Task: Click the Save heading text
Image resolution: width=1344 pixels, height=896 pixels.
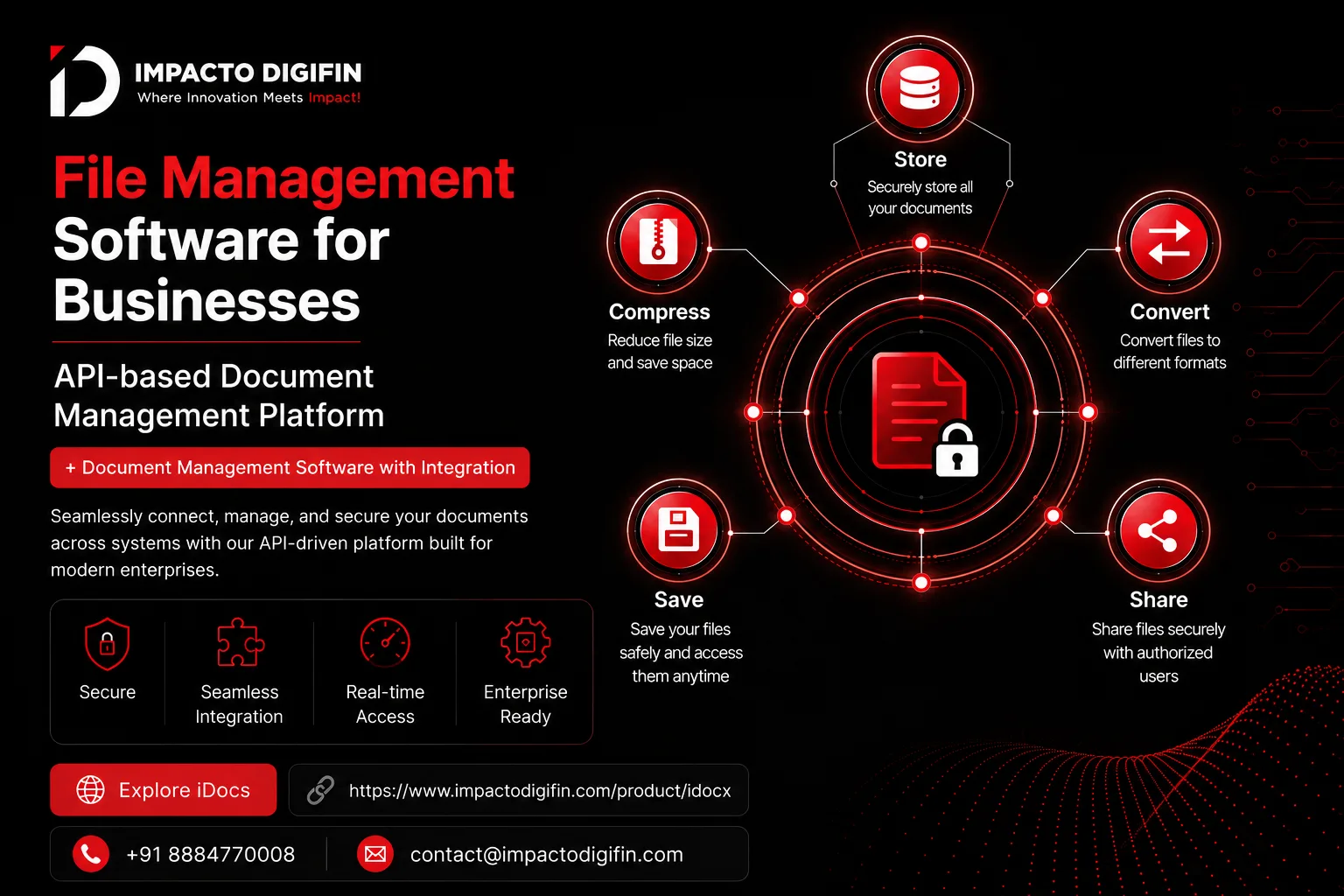Action: [679, 599]
